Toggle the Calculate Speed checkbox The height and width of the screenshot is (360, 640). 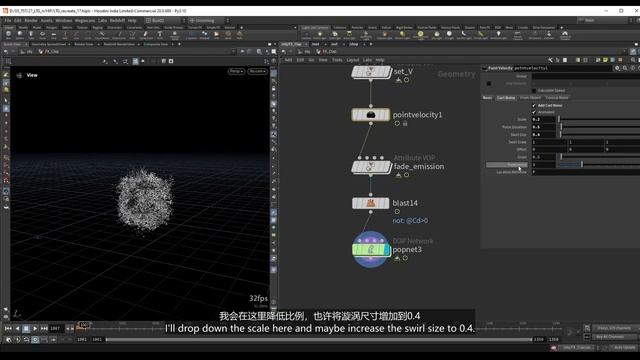[x=534, y=91]
